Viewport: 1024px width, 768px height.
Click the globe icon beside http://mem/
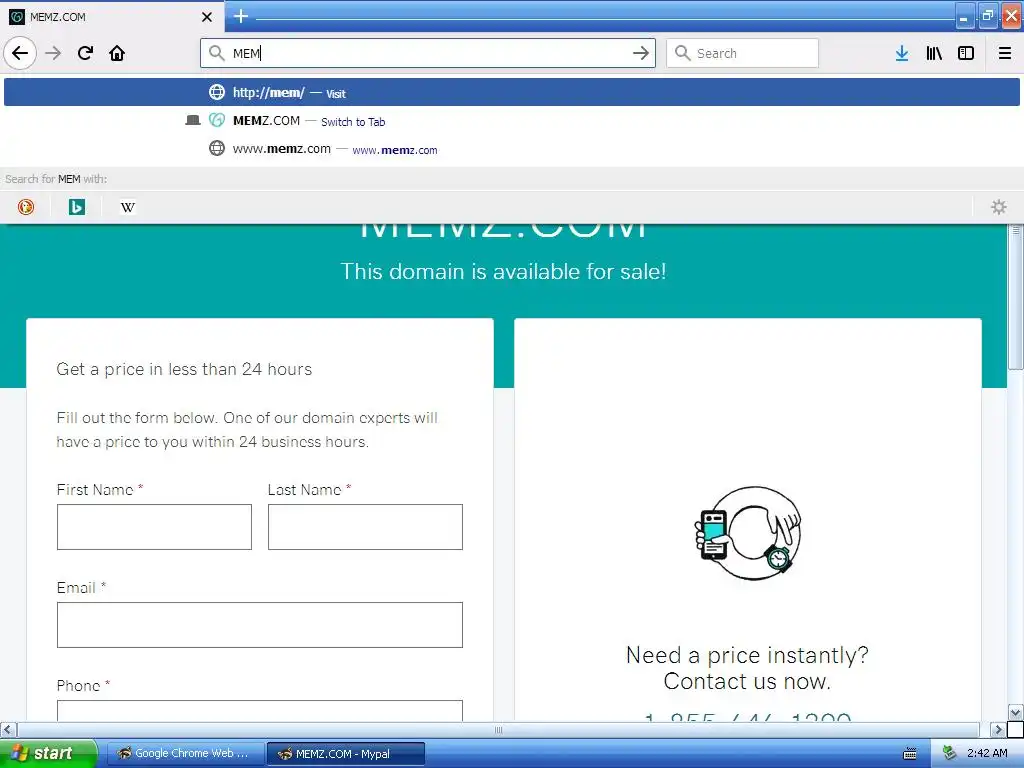point(217,92)
